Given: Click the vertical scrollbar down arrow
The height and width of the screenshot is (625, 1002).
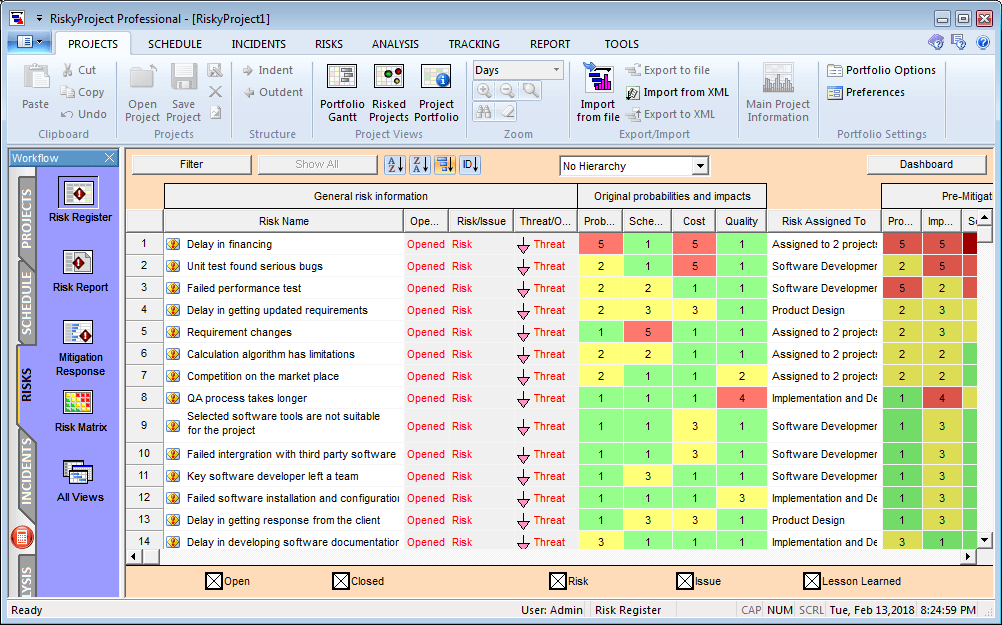Looking at the screenshot, I should (984, 541).
